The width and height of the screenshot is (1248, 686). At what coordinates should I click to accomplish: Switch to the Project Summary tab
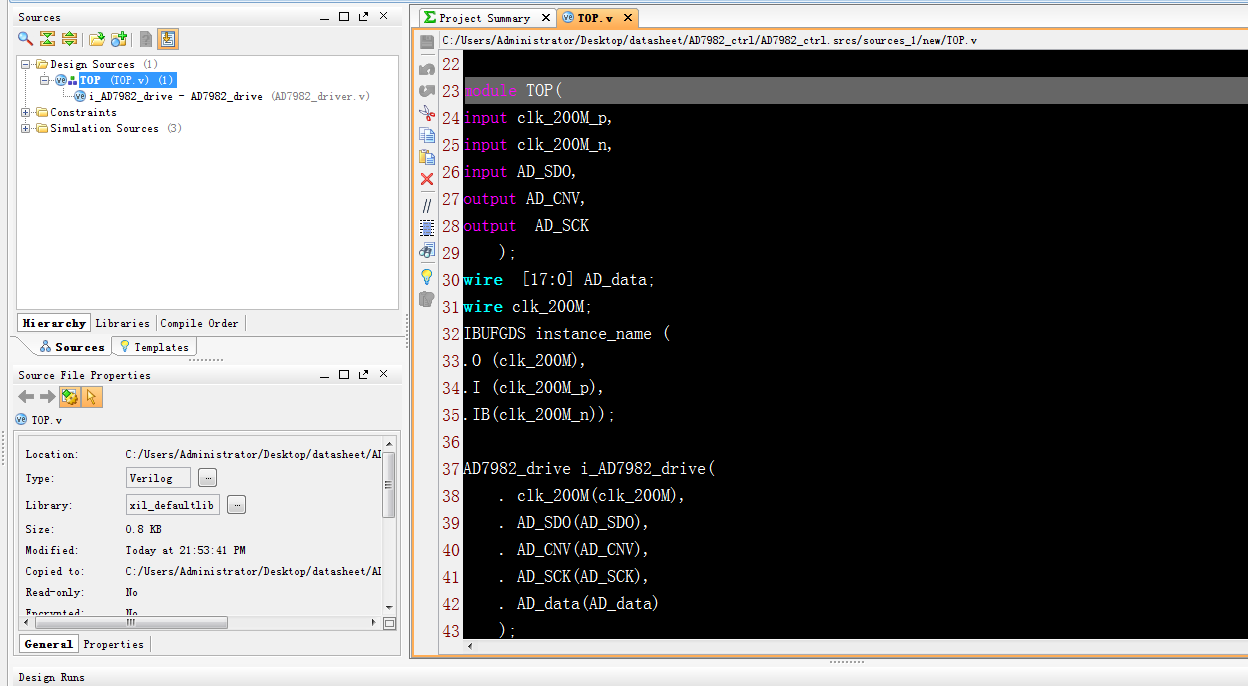[486, 18]
